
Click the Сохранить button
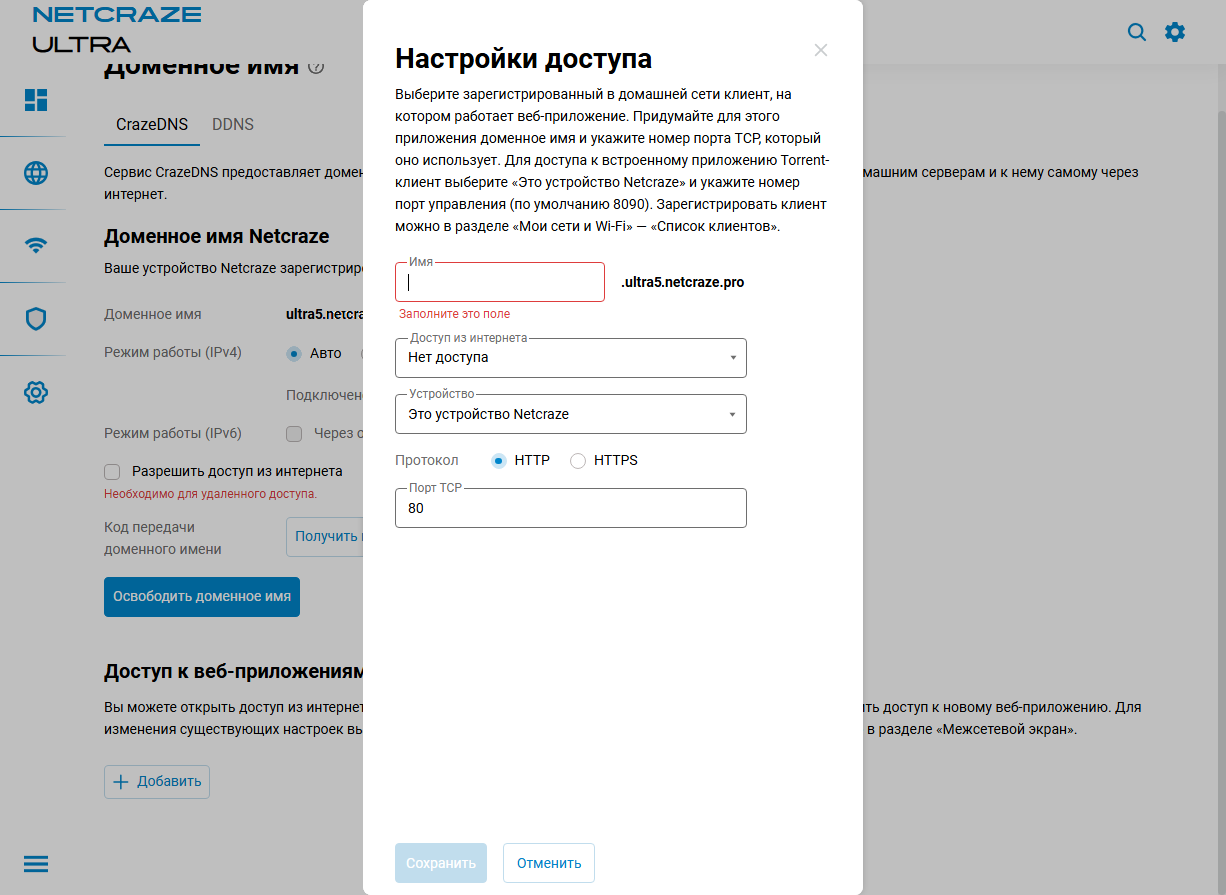pyautogui.click(x=441, y=863)
